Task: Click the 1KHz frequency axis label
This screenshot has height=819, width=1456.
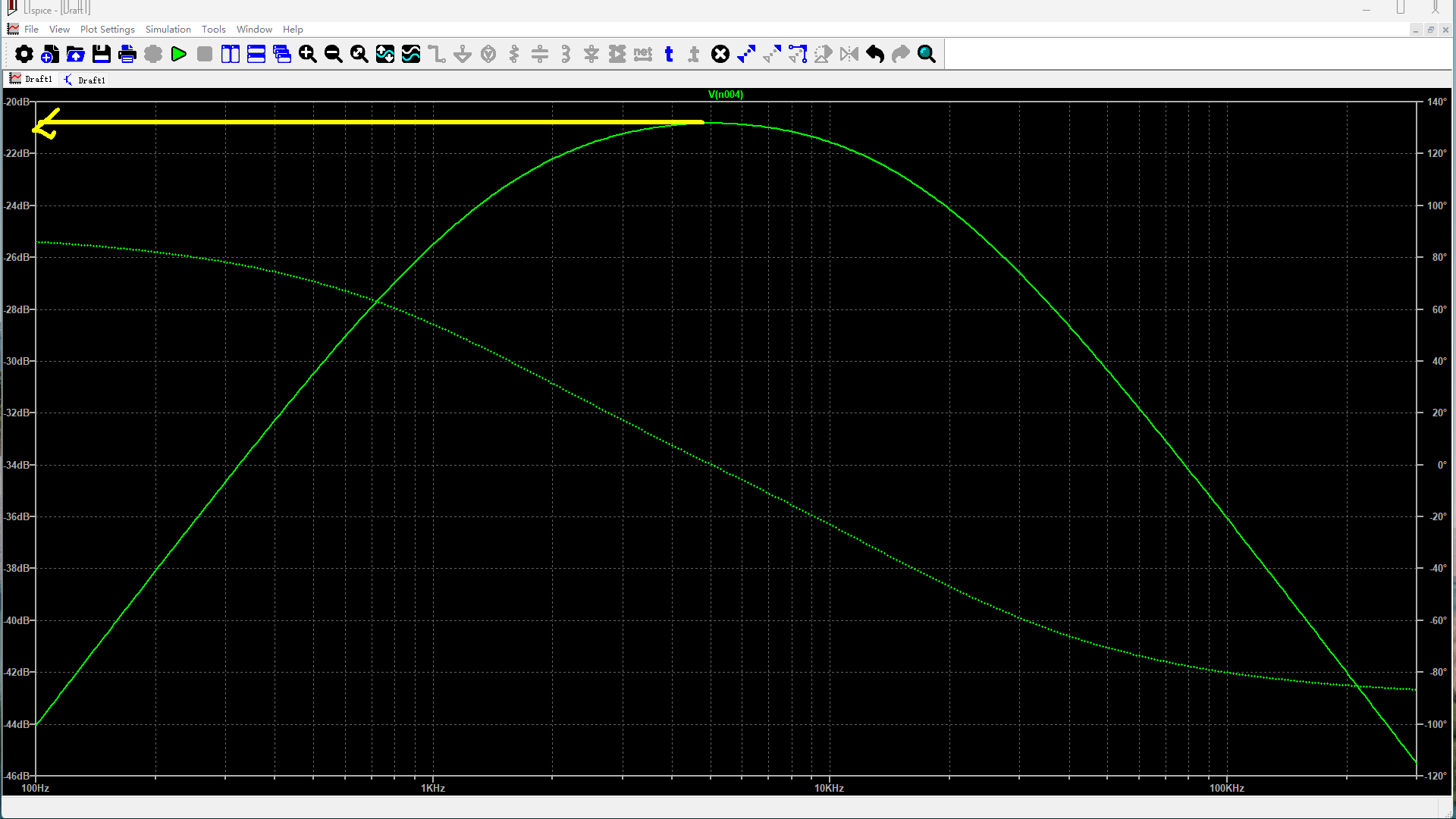Action: pos(432,788)
